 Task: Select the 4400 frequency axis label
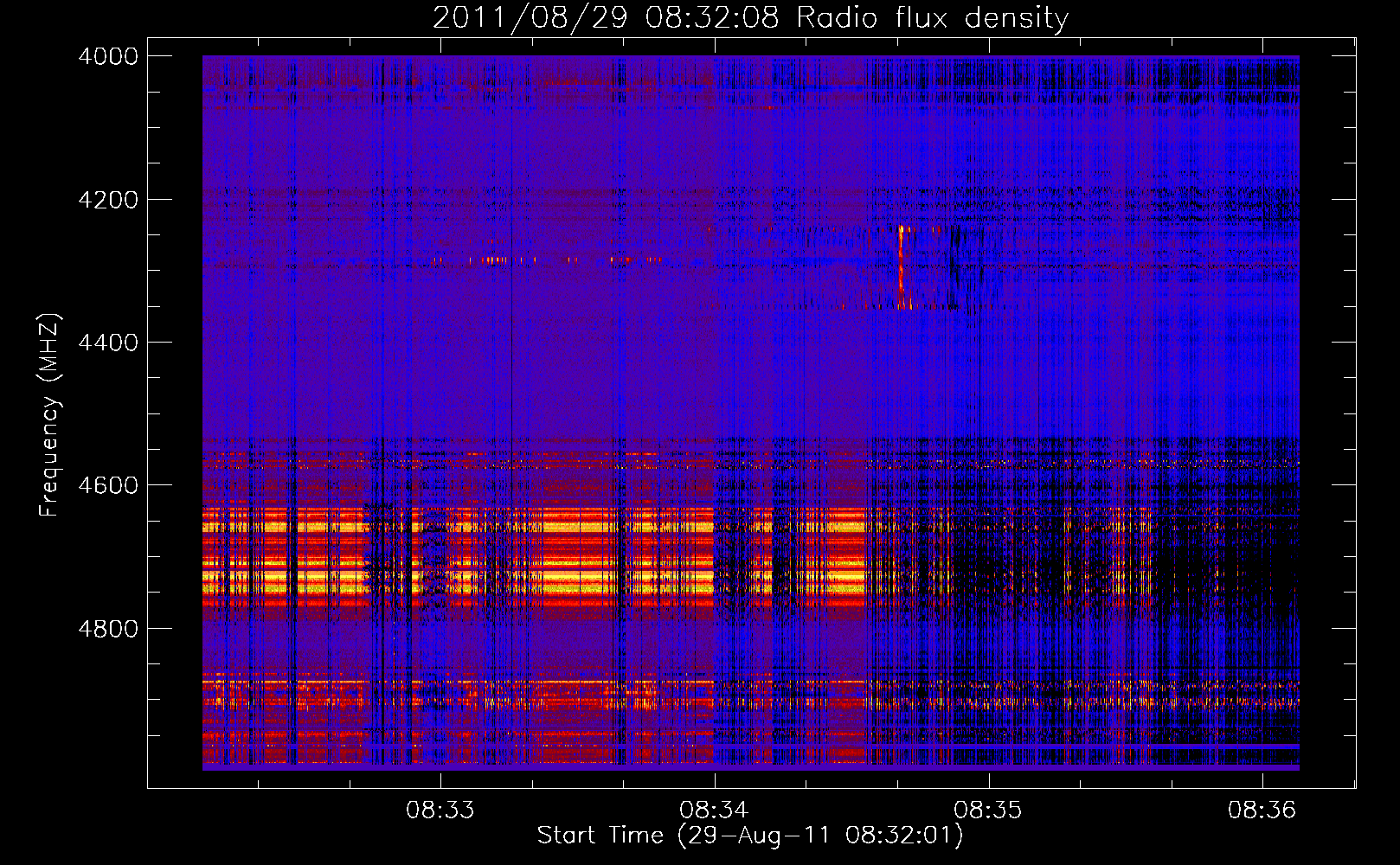pos(108,343)
